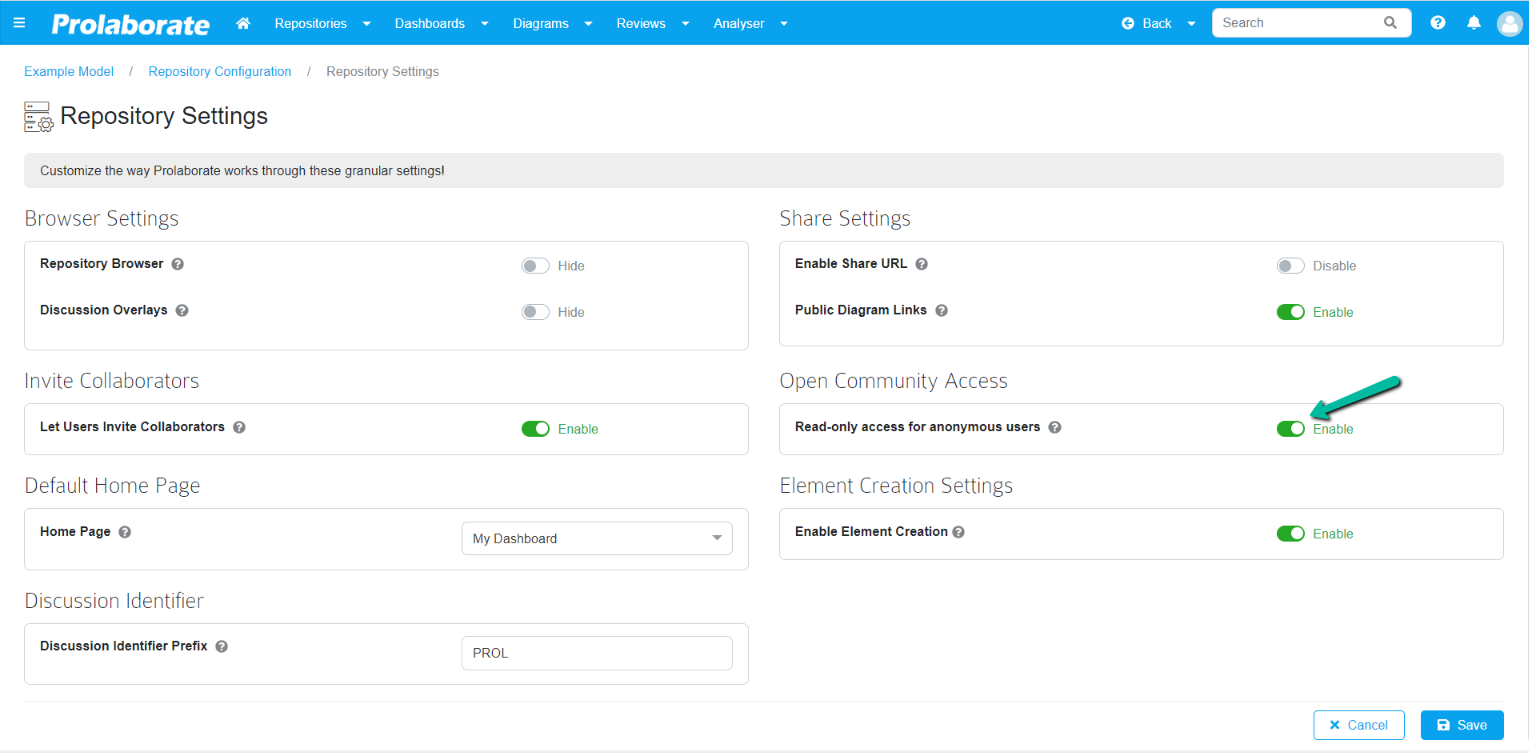Open the Reviews menu

tap(641, 23)
